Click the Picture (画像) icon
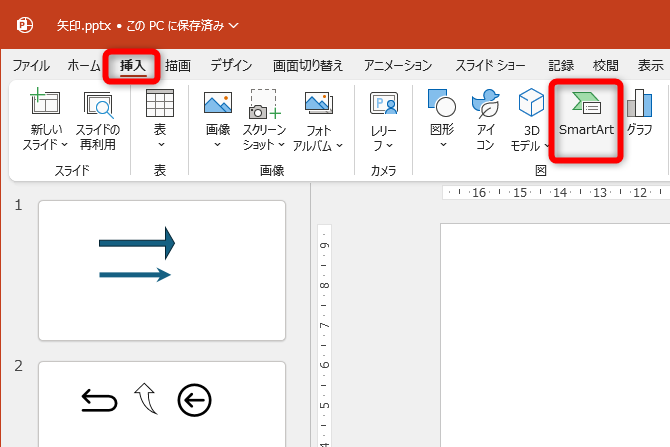670x447 pixels. click(218, 103)
